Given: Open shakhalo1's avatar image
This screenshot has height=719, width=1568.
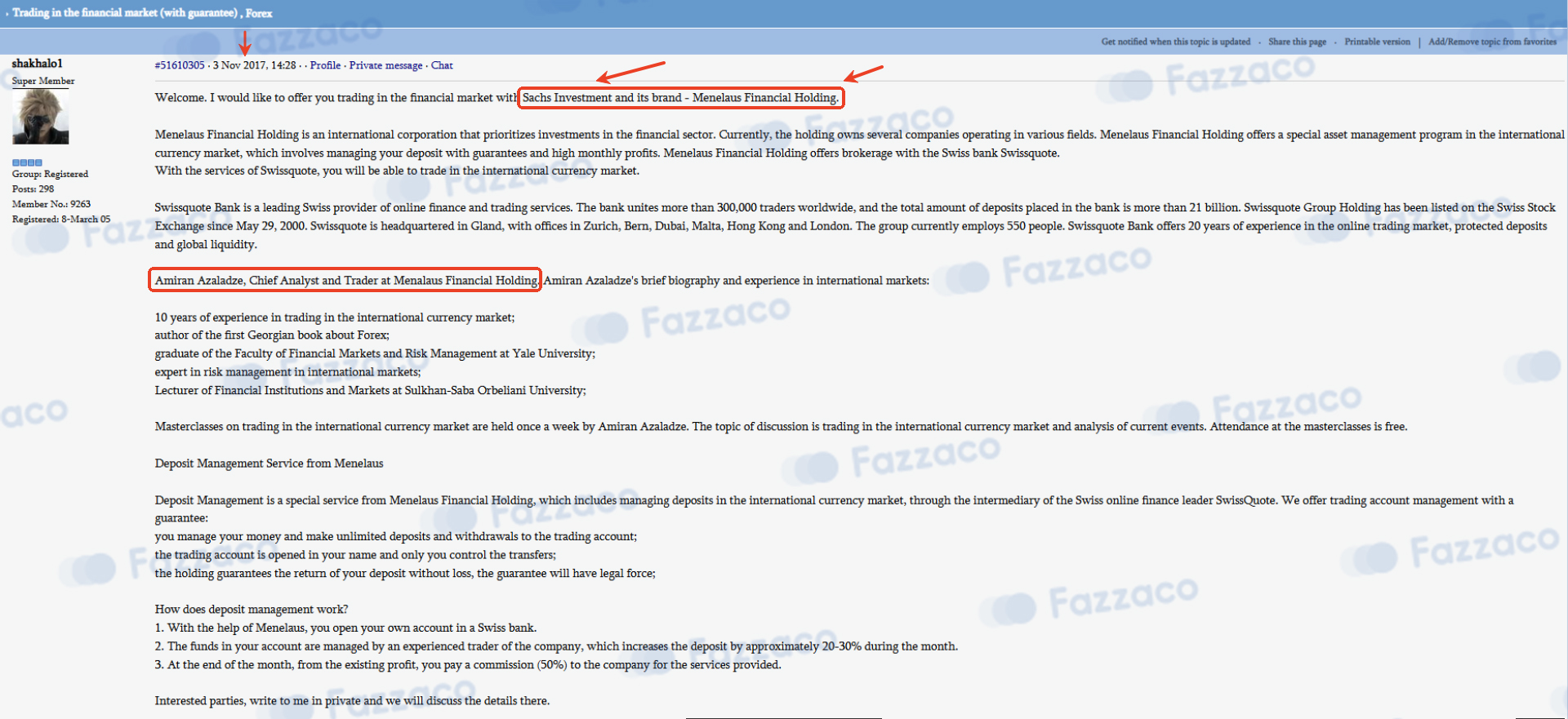Looking at the screenshot, I should click(41, 117).
